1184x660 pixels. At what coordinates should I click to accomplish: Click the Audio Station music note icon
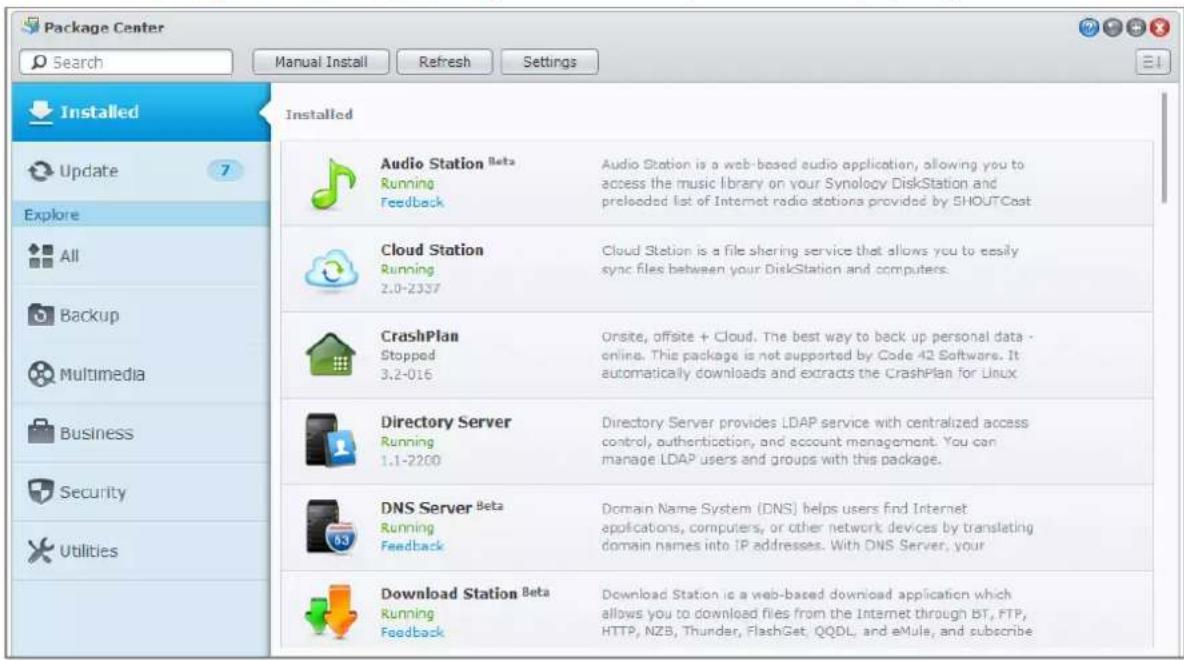(x=332, y=184)
